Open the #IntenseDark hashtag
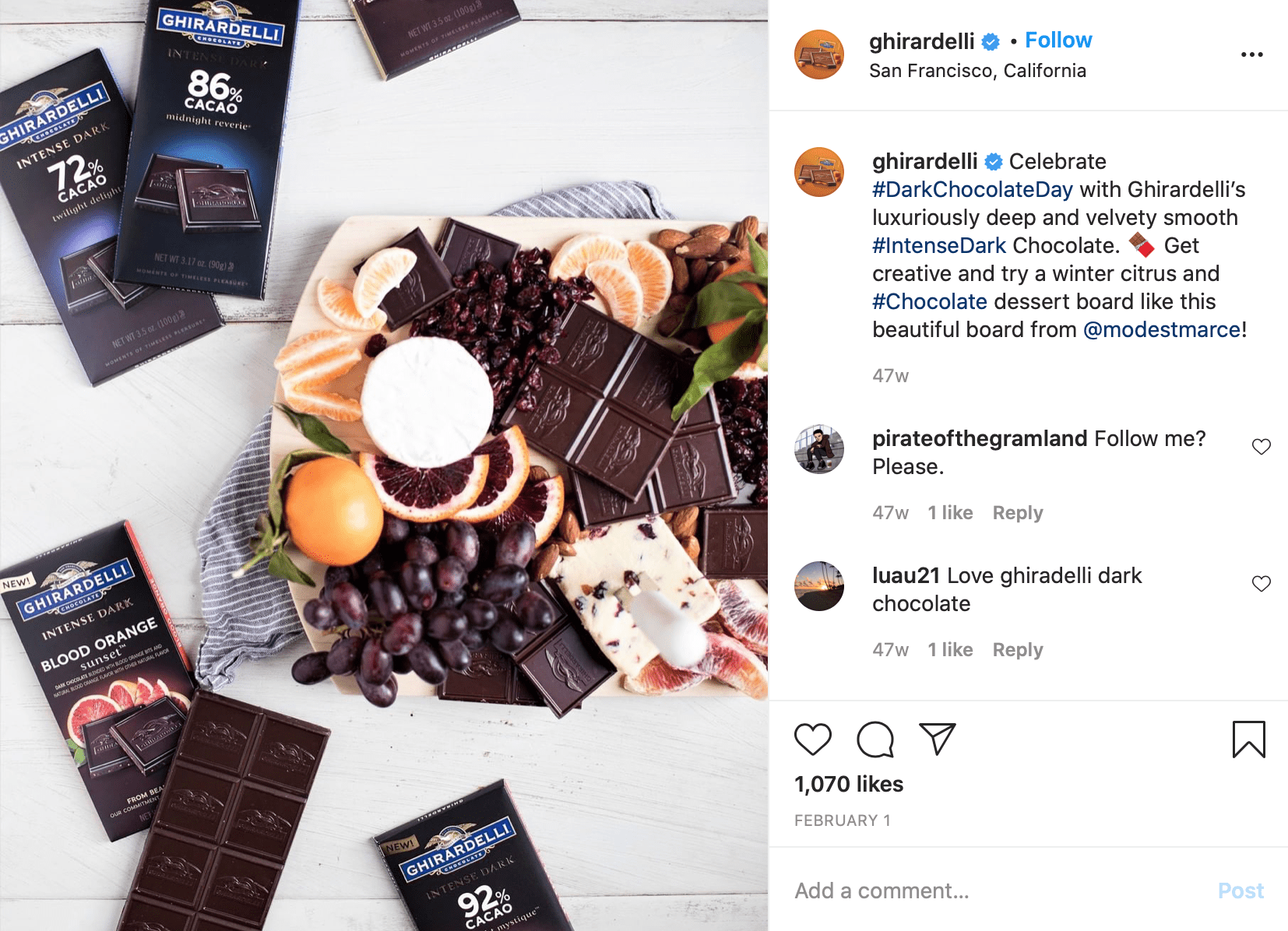Image resolution: width=1288 pixels, height=931 pixels. 939,245
